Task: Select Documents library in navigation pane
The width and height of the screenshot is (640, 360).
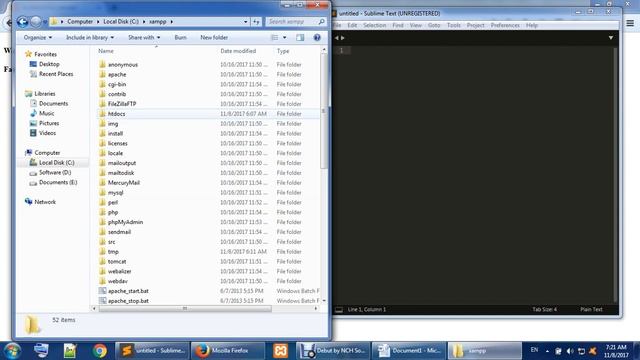Action: pos(49,104)
